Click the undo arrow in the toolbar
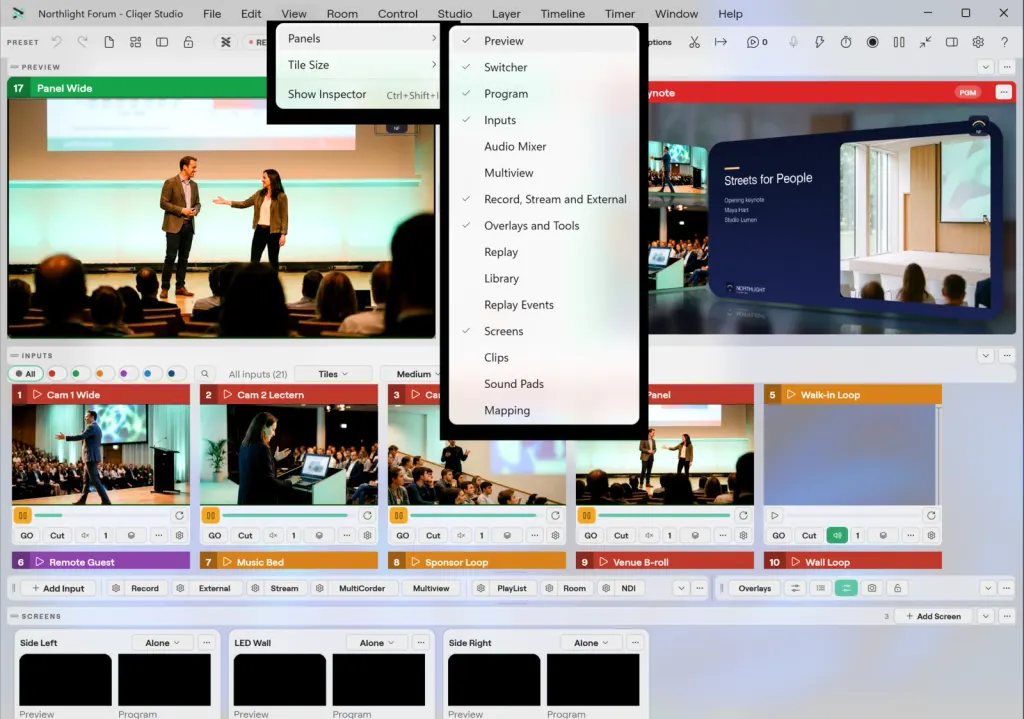This screenshot has width=1024, height=719. click(56, 42)
